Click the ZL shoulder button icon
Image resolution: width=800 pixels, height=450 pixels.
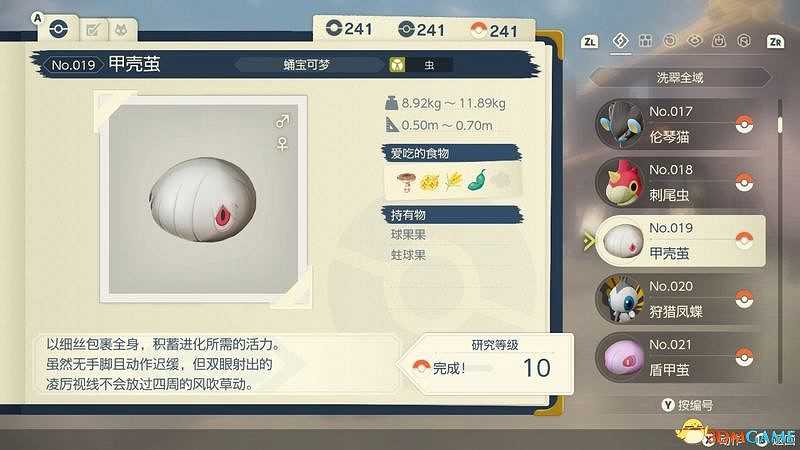(589, 42)
